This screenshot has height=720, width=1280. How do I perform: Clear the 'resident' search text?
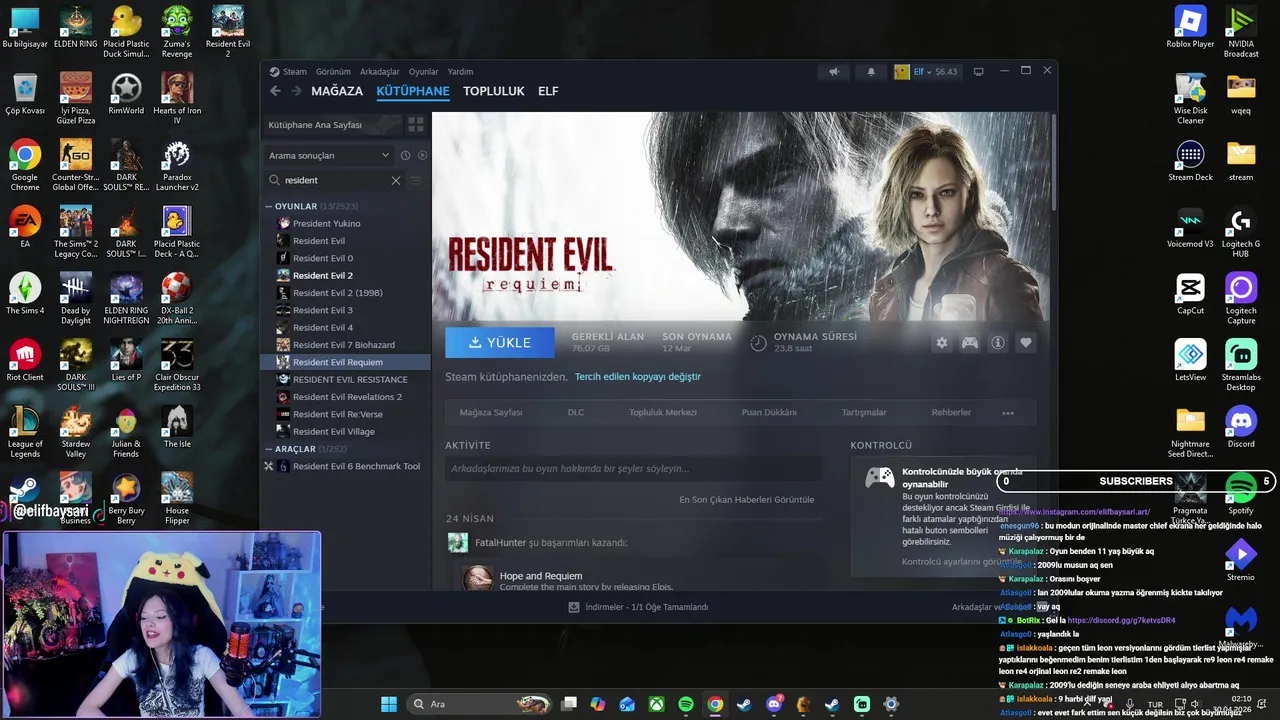pos(395,180)
